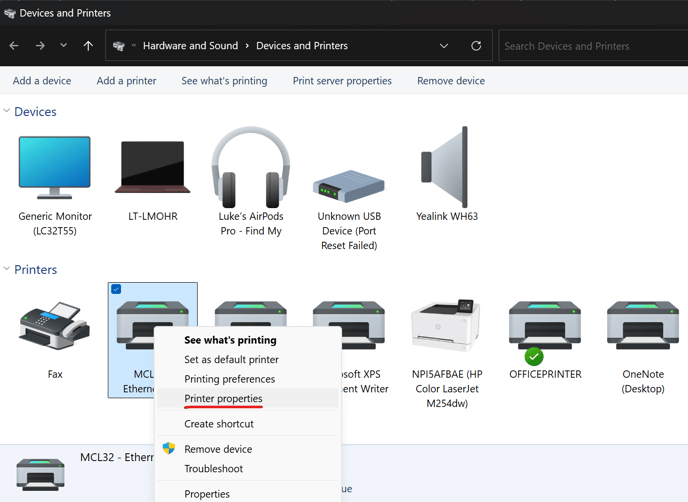
Task: Click the LT-LMOHR laptop icon
Action: pos(153,168)
